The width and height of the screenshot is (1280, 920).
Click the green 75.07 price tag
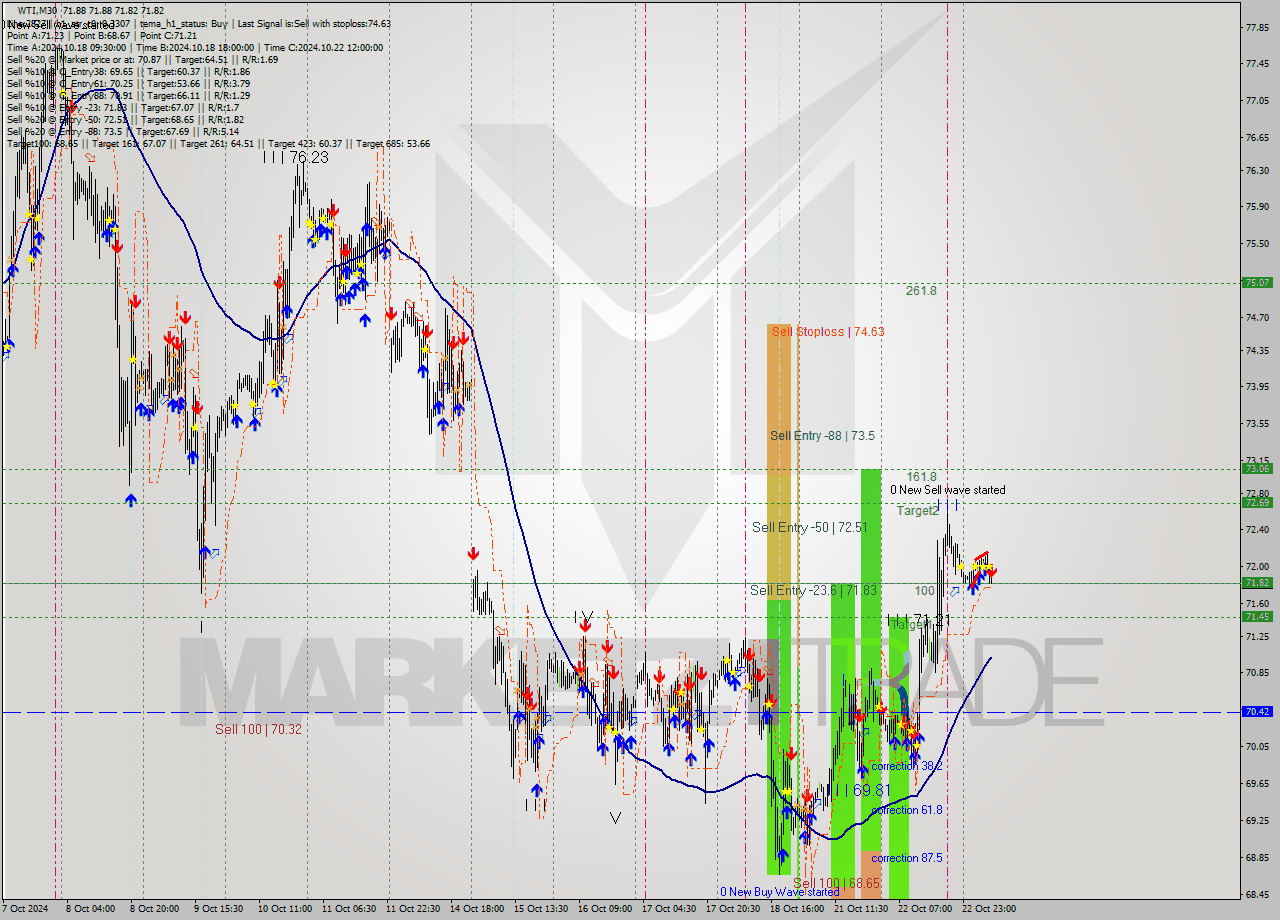(1257, 283)
